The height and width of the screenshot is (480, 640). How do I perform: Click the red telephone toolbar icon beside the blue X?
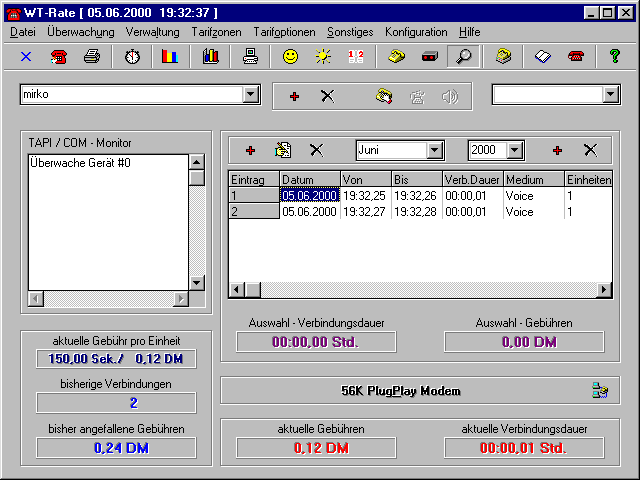pyautogui.click(x=59, y=56)
